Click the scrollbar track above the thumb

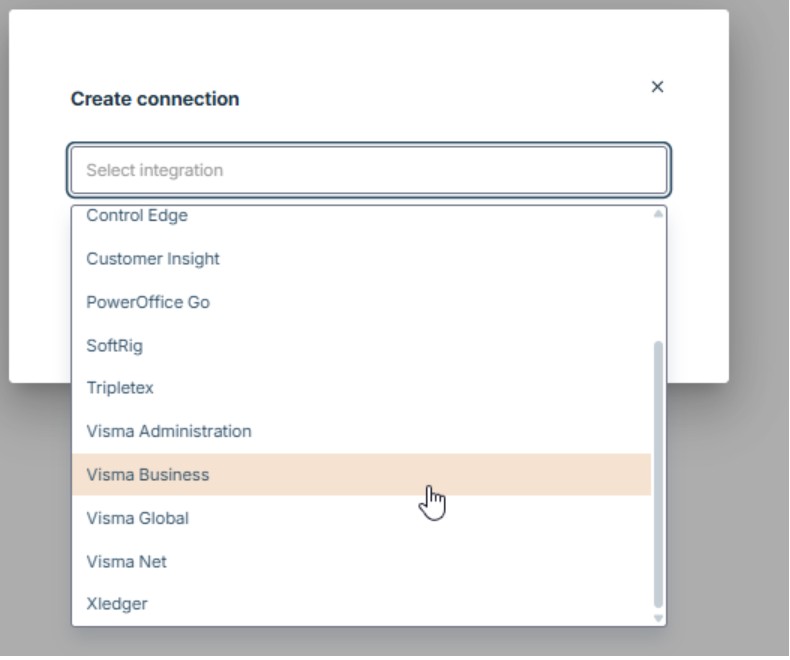(658, 280)
